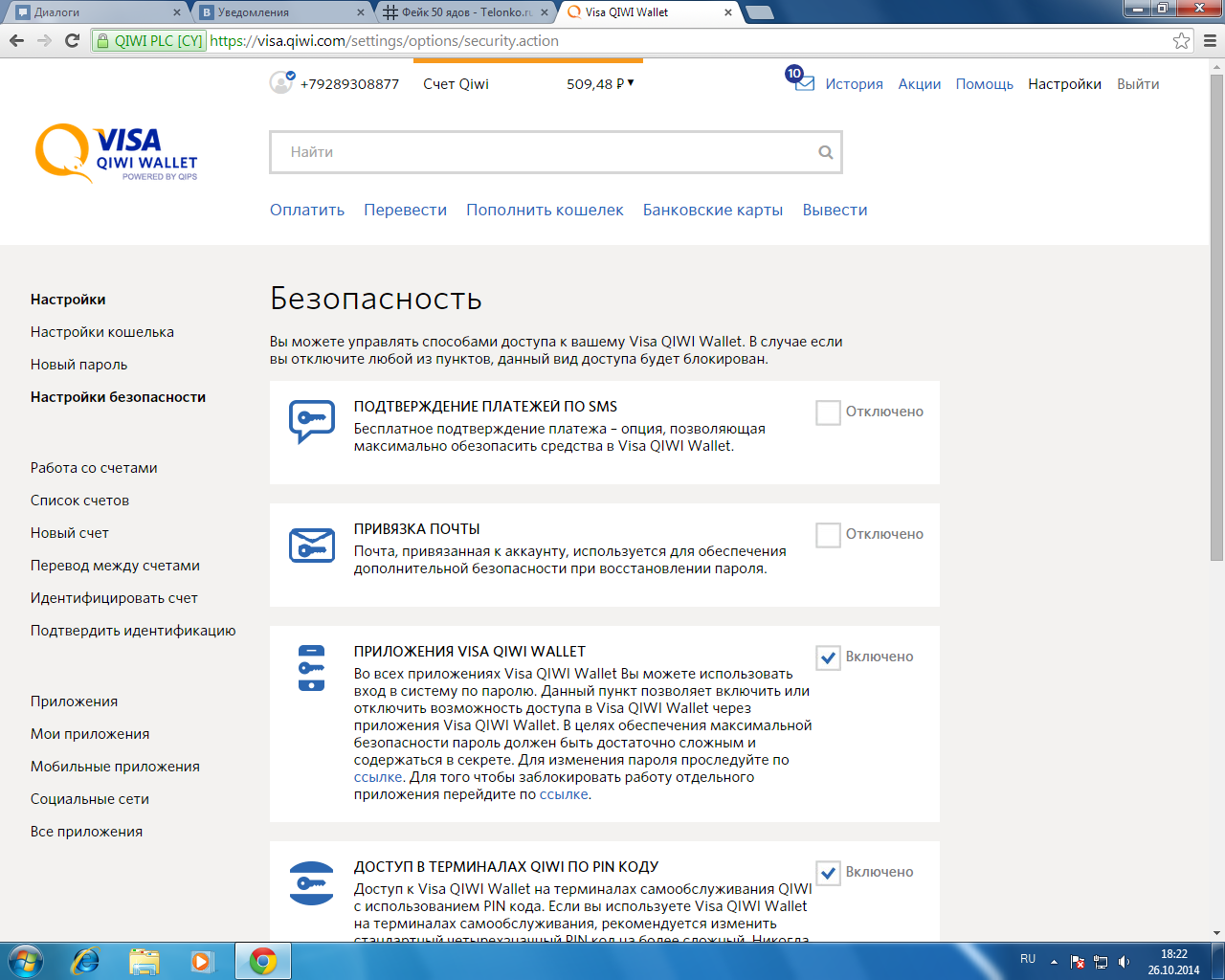Click the Visa QIWI Wallet logo
The height and width of the screenshot is (980, 1225).
(116, 153)
